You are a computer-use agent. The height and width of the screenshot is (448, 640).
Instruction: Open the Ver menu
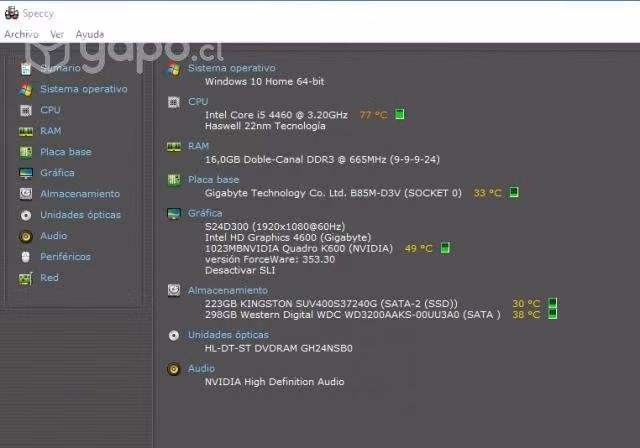[57, 34]
